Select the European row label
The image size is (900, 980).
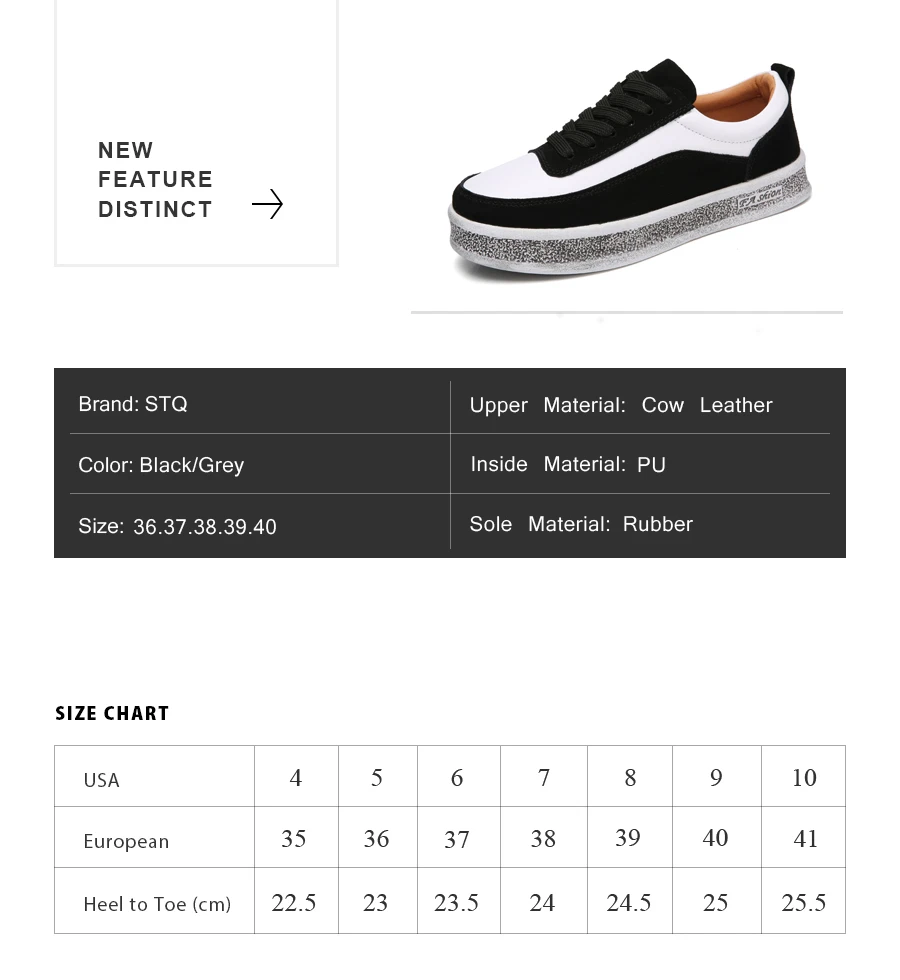[x=126, y=841]
